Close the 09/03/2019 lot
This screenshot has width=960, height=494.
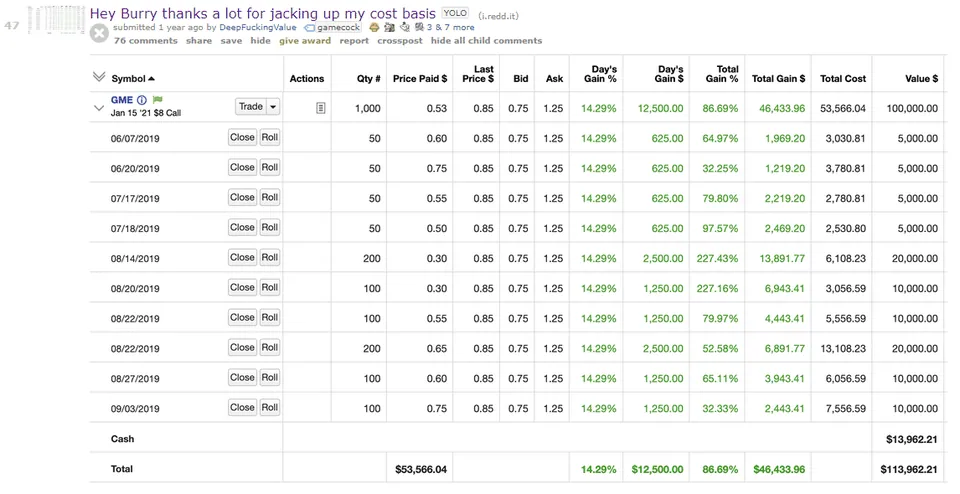pos(242,407)
